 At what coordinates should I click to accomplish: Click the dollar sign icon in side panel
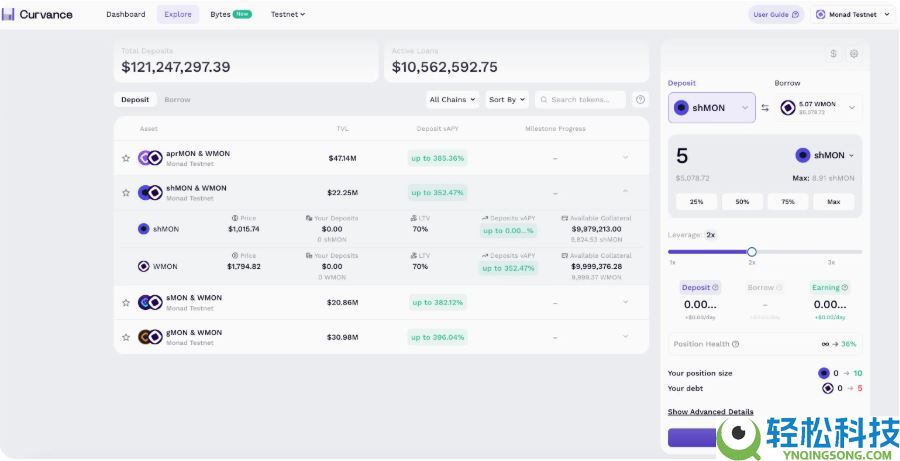(x=833, y=54)
